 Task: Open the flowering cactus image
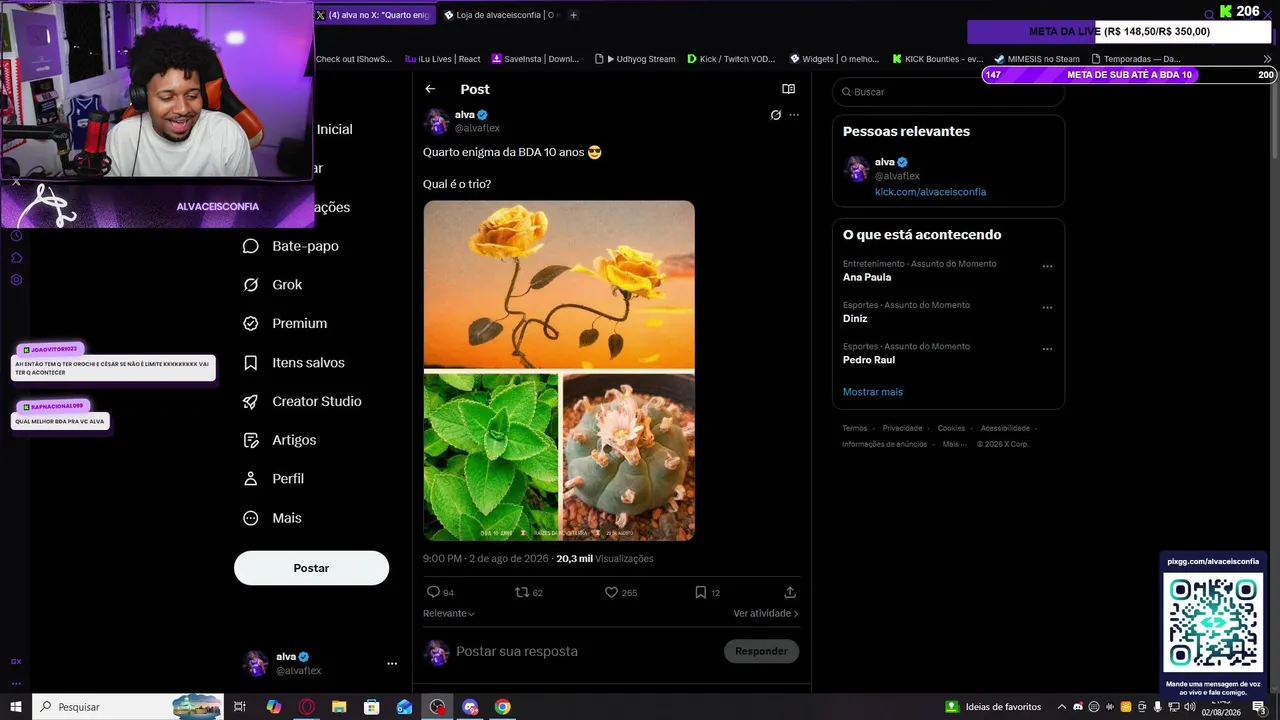629,457
